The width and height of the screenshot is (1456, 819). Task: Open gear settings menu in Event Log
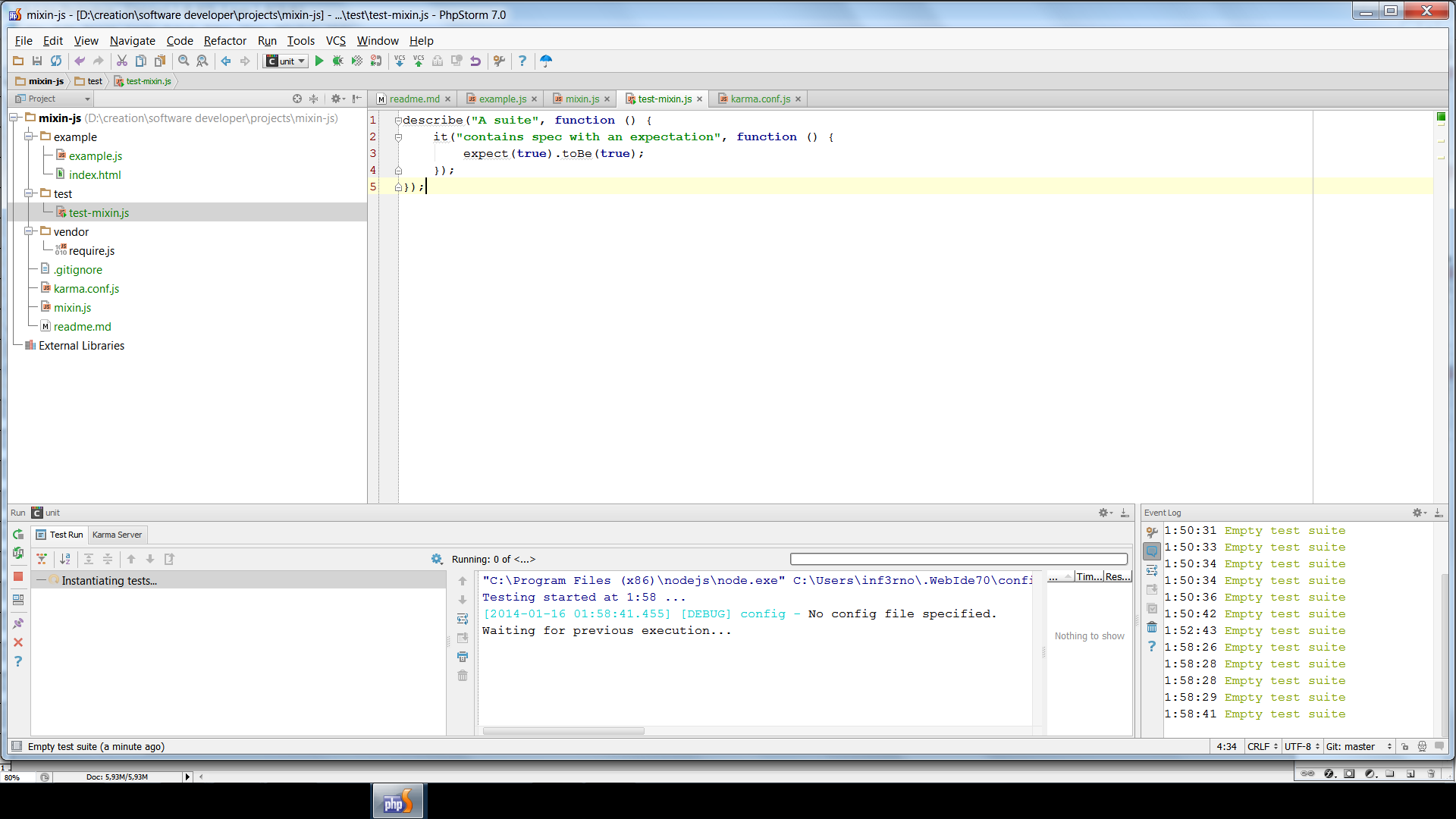tap(1419, 513)
